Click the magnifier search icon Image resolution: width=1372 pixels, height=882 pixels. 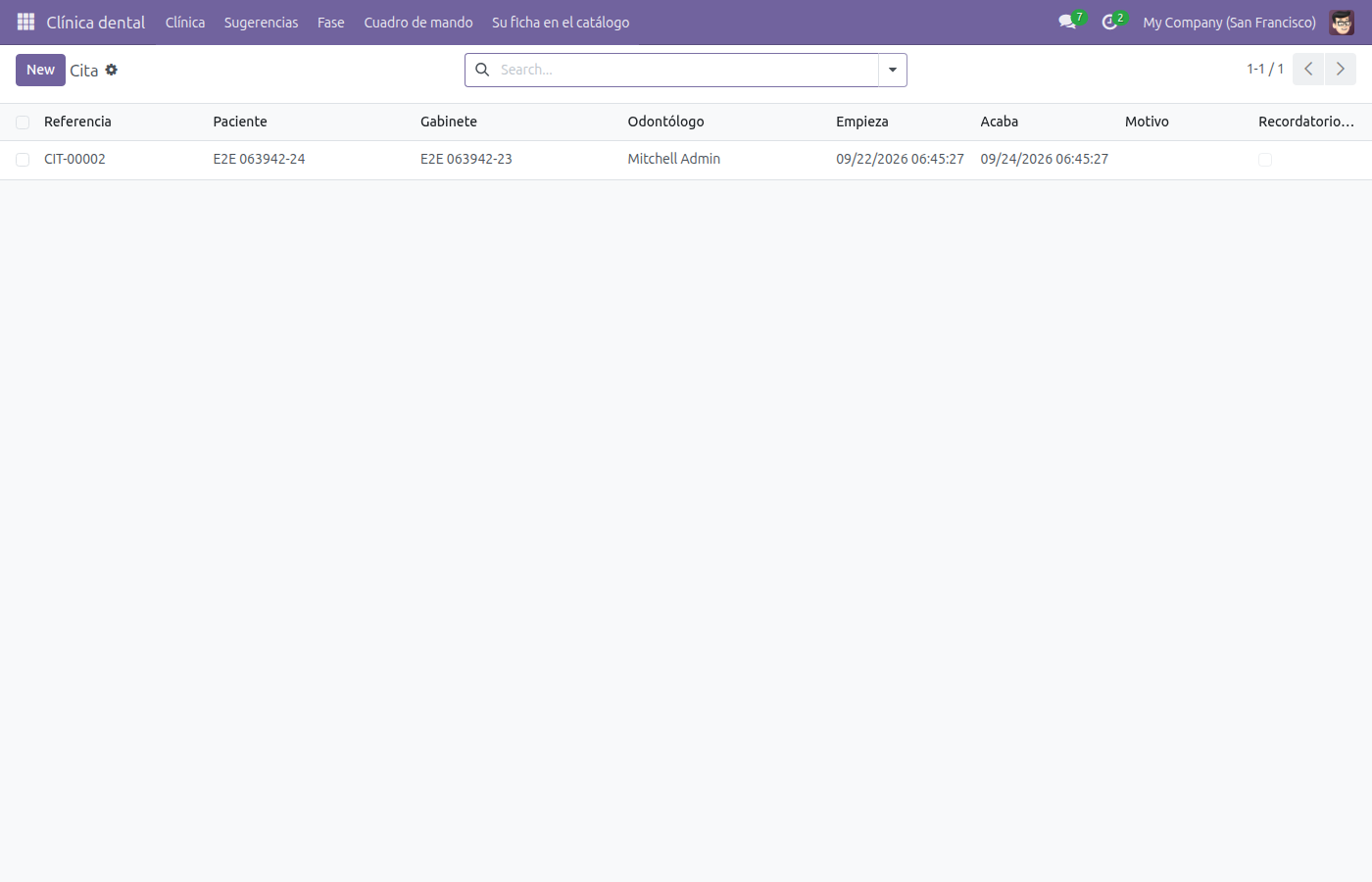point(482,70)
